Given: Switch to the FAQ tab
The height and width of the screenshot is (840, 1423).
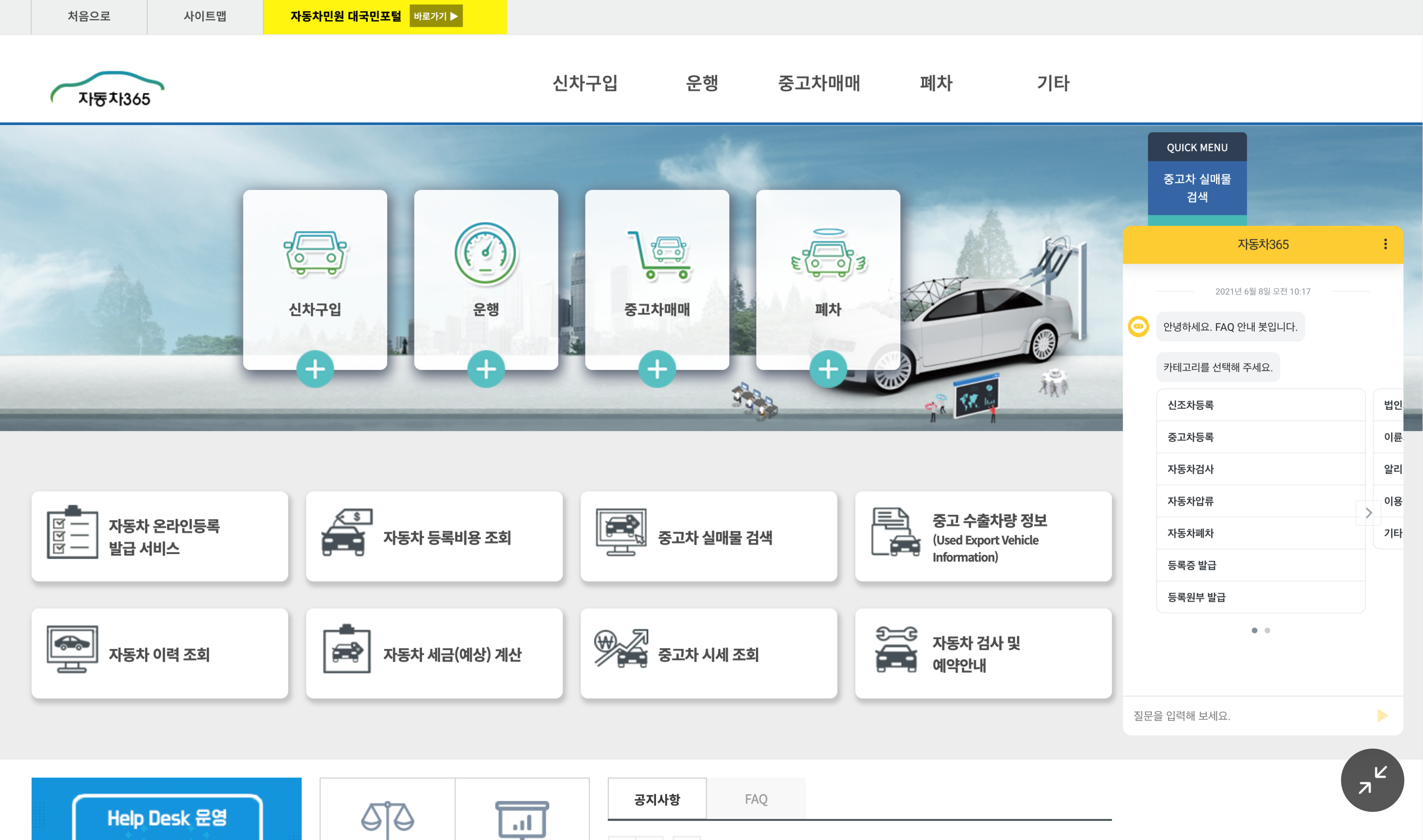Looking at the screenshot, I should pos(755,799).
